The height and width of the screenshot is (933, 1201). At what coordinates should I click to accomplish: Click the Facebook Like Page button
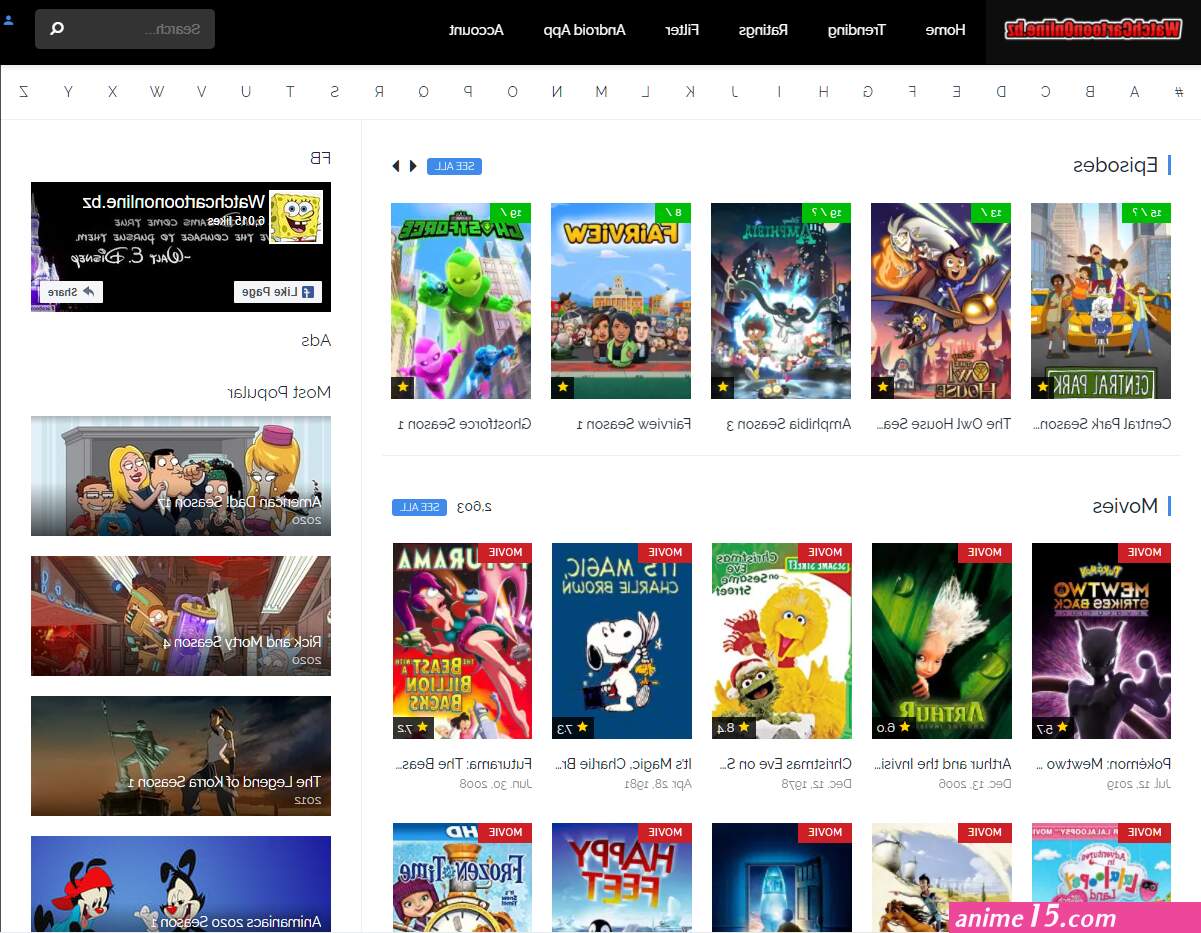[x=278, y=292]
